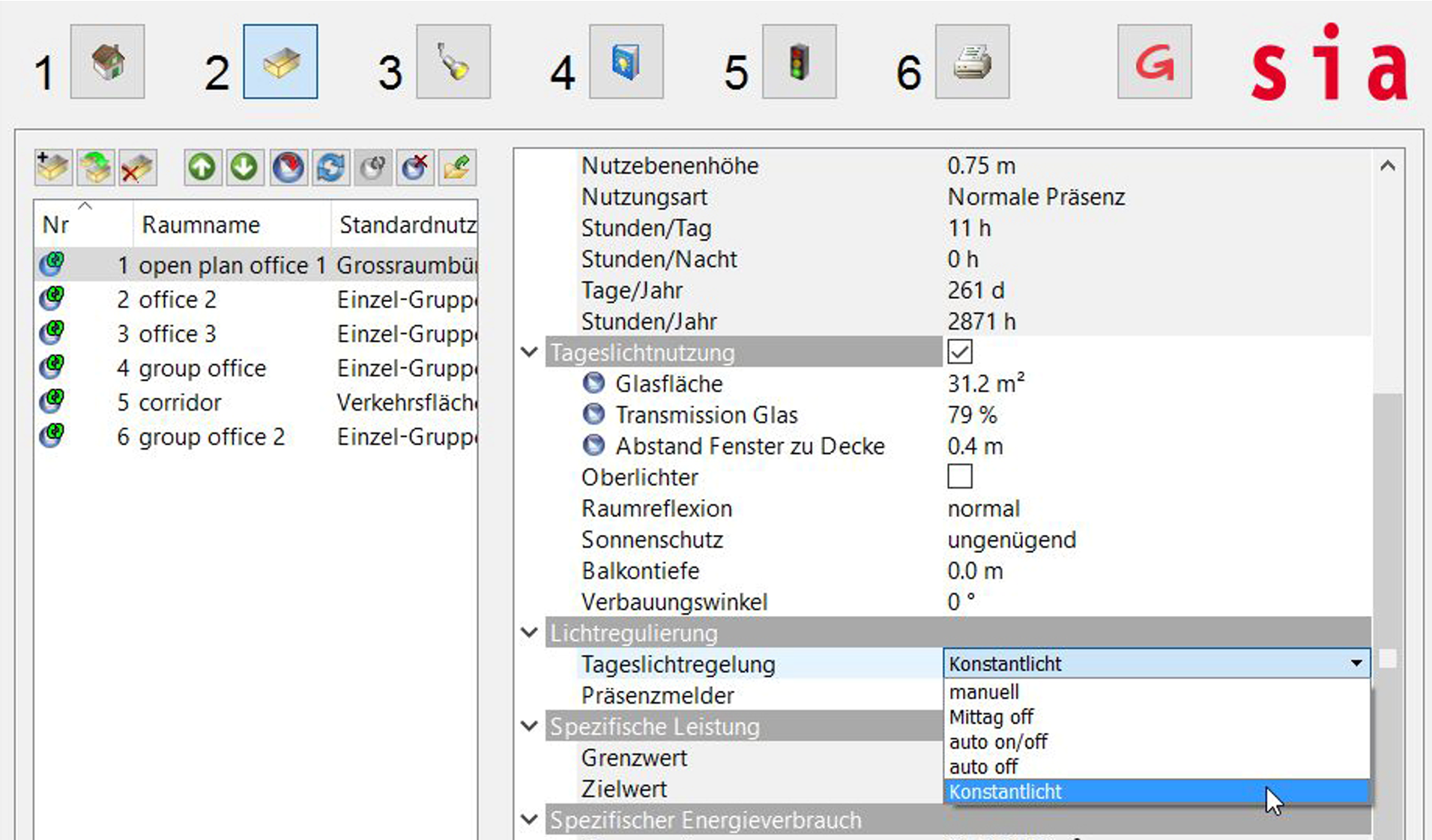Click globe icon beside Glasfläche
Viewport: 1432px width, 840px height.
(593, 383)
